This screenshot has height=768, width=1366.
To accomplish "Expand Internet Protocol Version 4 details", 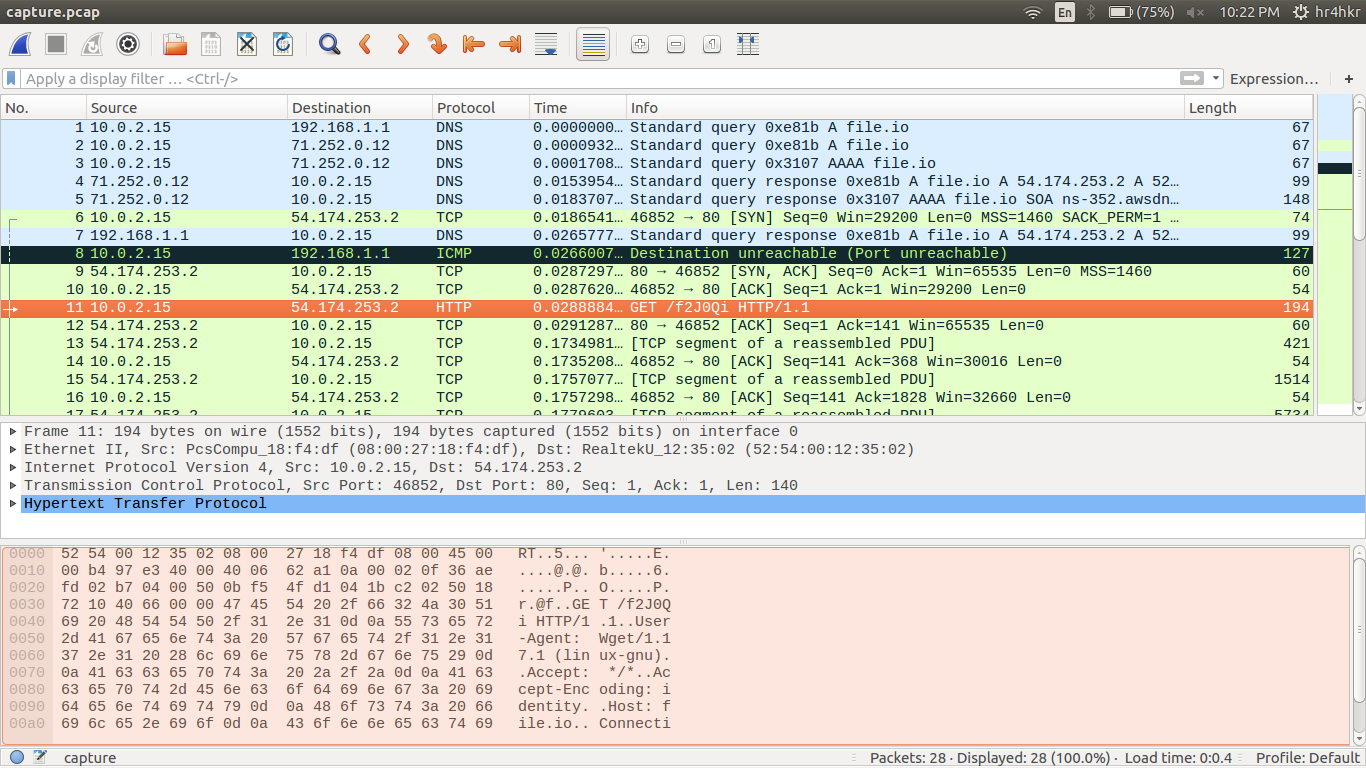I will point(13,468).
